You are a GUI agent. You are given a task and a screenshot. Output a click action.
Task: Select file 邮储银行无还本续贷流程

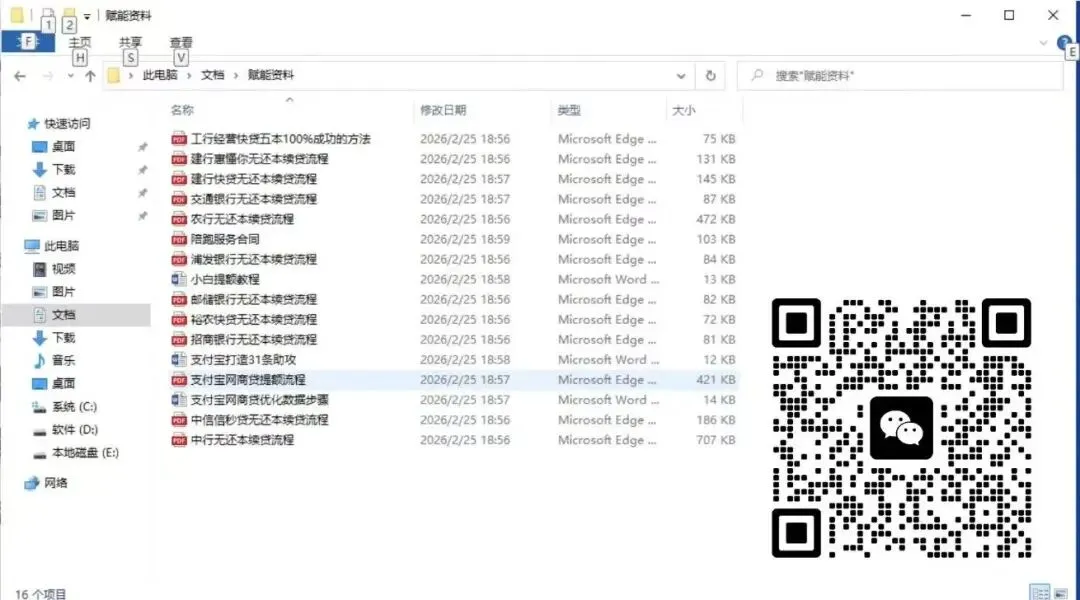click(x=253, y=300)
